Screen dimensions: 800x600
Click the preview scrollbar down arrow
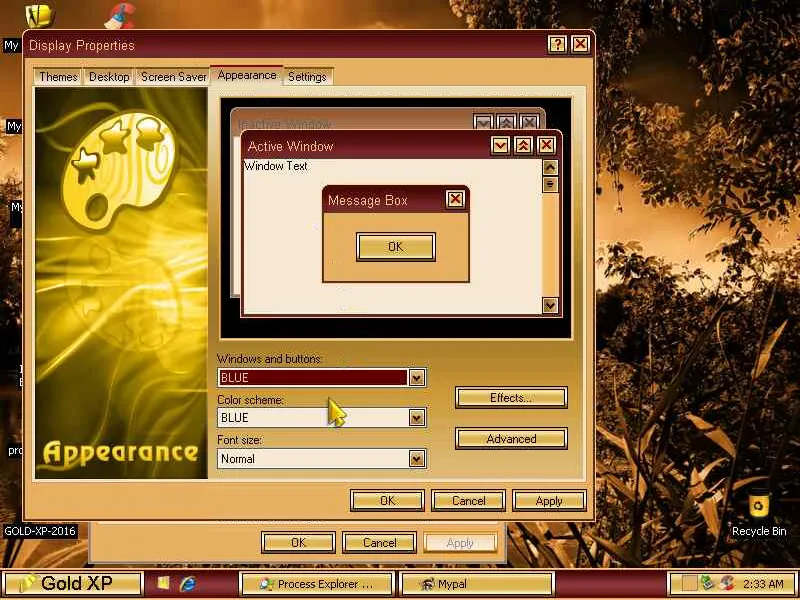[550, 305]
